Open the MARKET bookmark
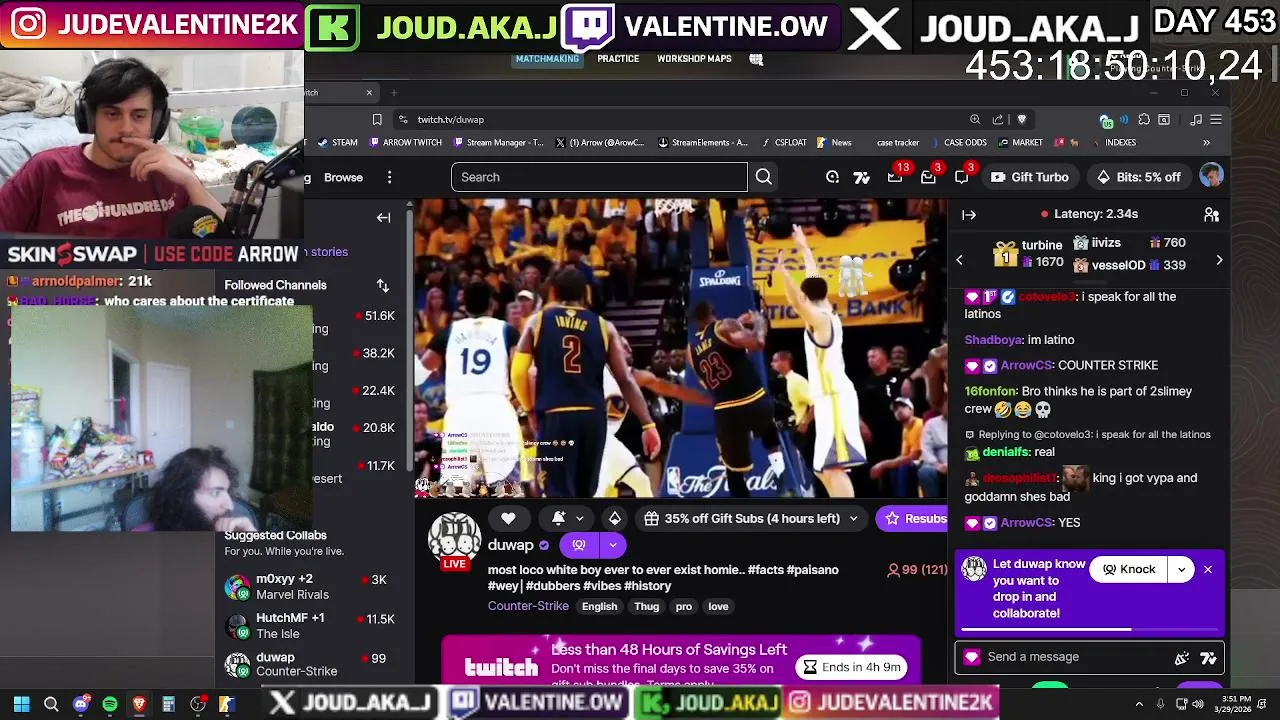Viewport: 1280px width, 720px height. pos(1019,143)
